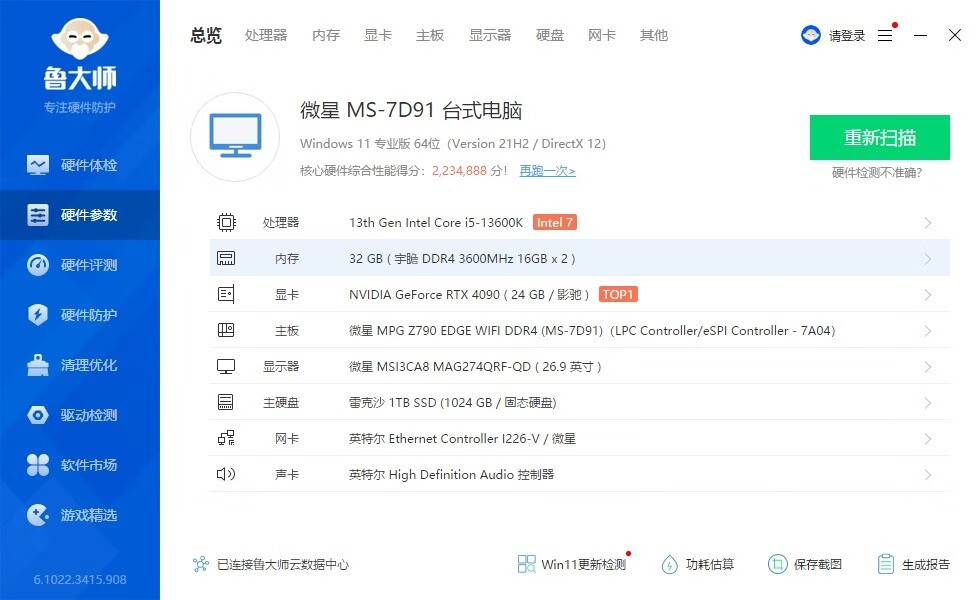Viewport: 980px width, 600px height.
Task: Click the TOP1 badge on the GPU row
Action: tap(618, 294)
